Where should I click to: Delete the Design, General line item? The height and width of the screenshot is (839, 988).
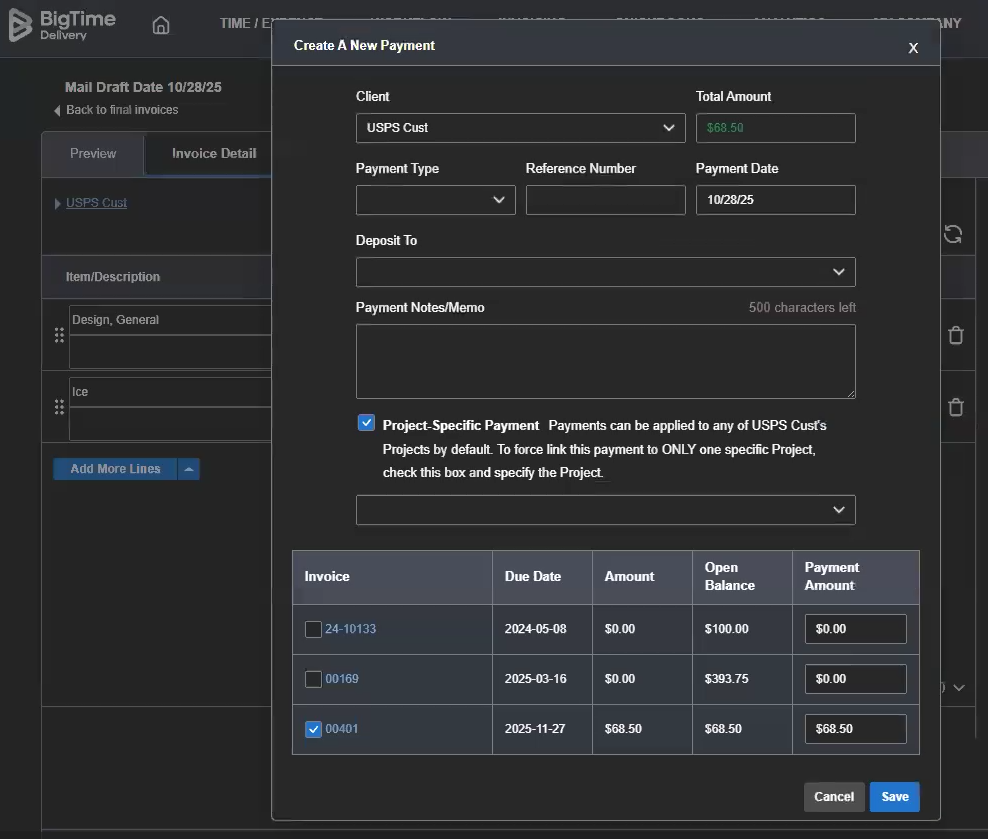(x=955, y=335)
